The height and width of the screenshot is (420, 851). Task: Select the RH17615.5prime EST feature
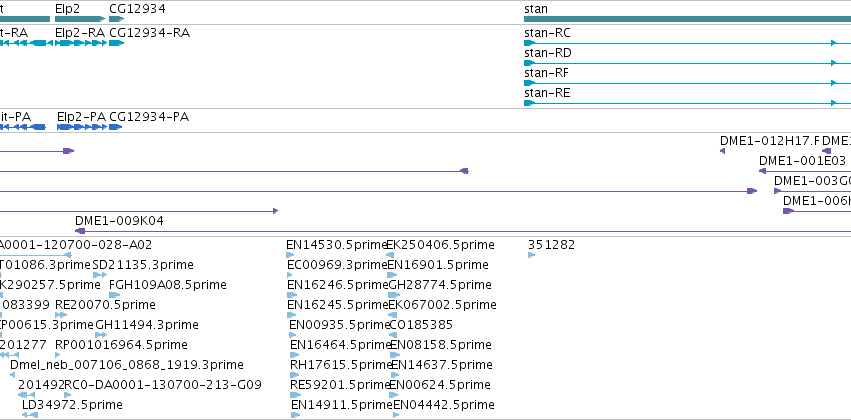(295, 375)
